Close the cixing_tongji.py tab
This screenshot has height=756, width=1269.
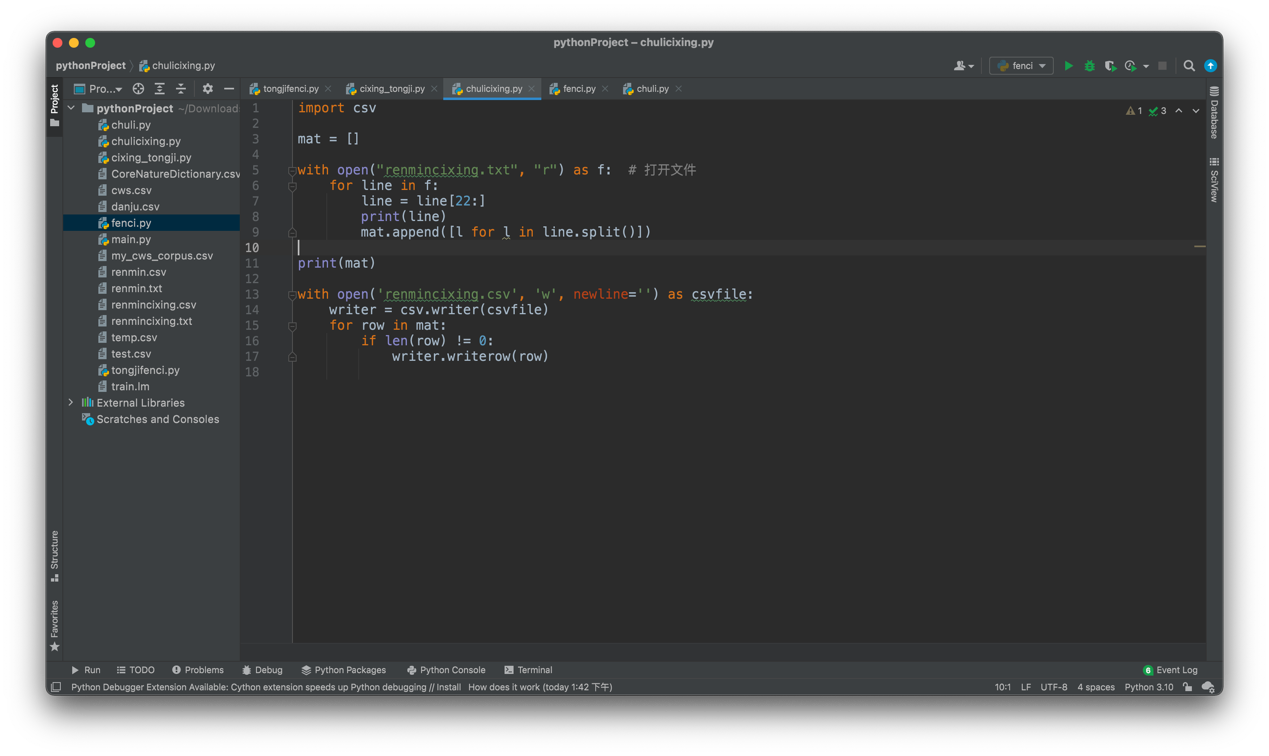(x=434, y=89)
